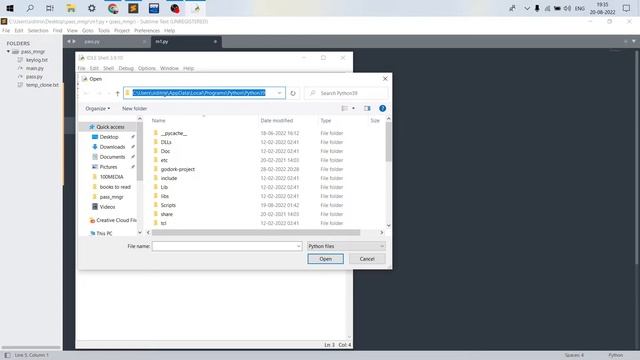Screen dimensions: 640x360
Task: Switch to pass.py tab in Sublime
Action: click(x=92, y=42)
